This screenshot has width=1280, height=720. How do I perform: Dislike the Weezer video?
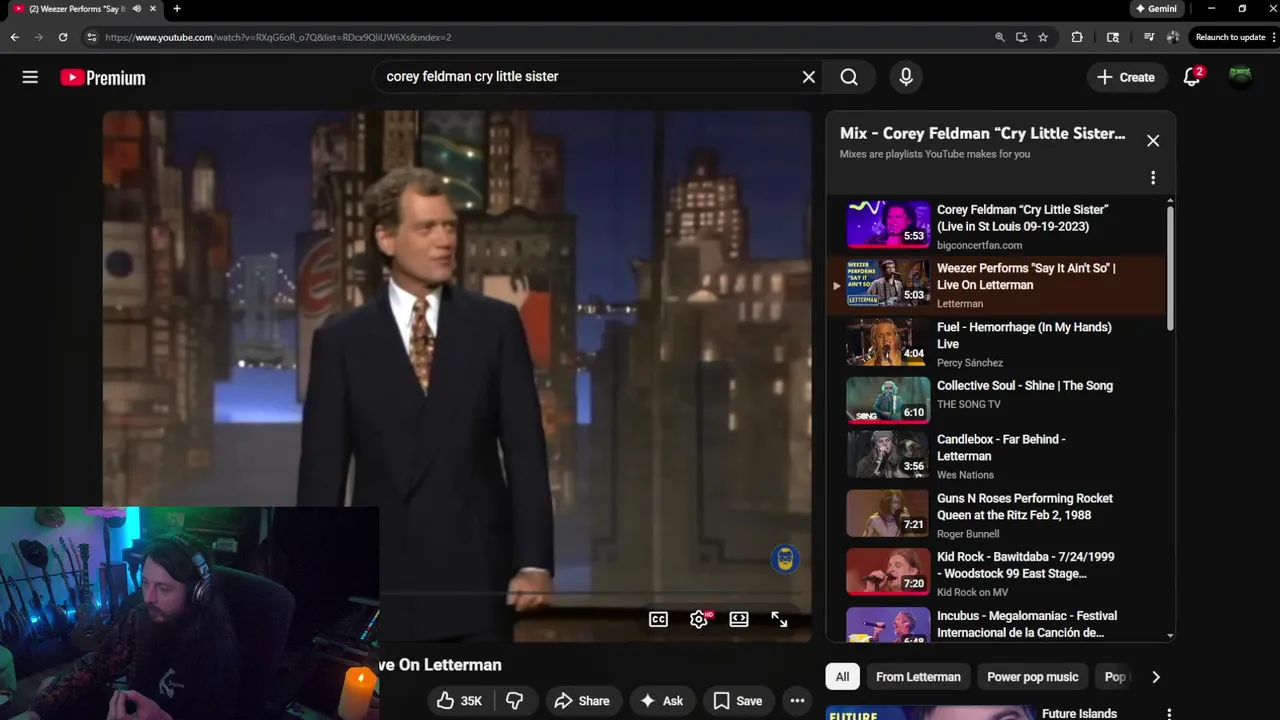[515, 701]
